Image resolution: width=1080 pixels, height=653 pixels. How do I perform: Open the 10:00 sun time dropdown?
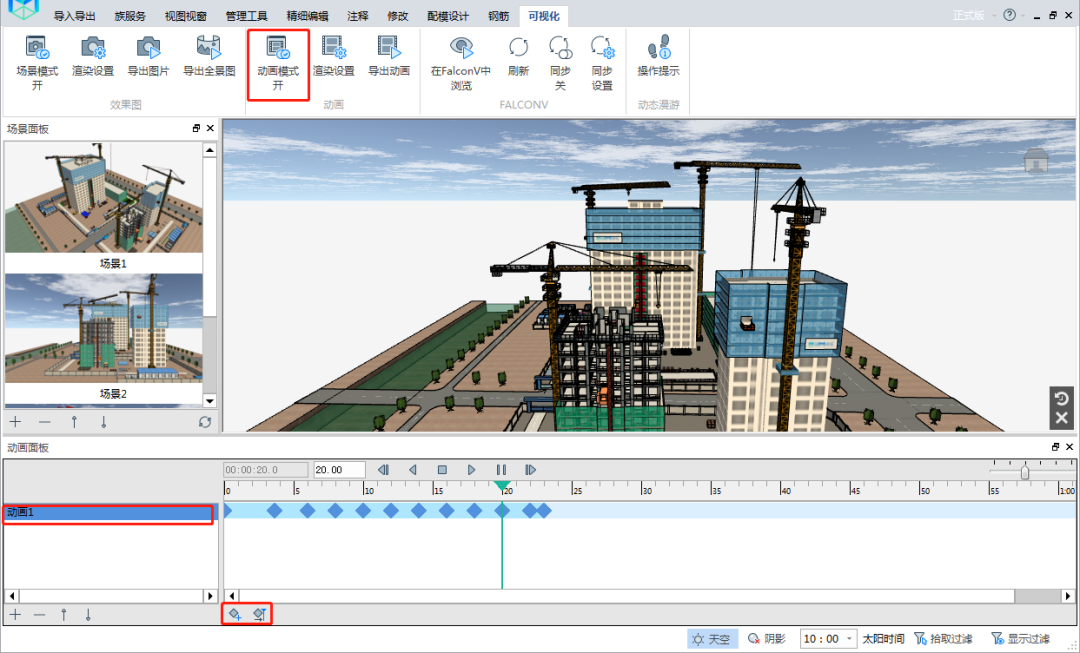pyautogui.click(x=828, y=637)
